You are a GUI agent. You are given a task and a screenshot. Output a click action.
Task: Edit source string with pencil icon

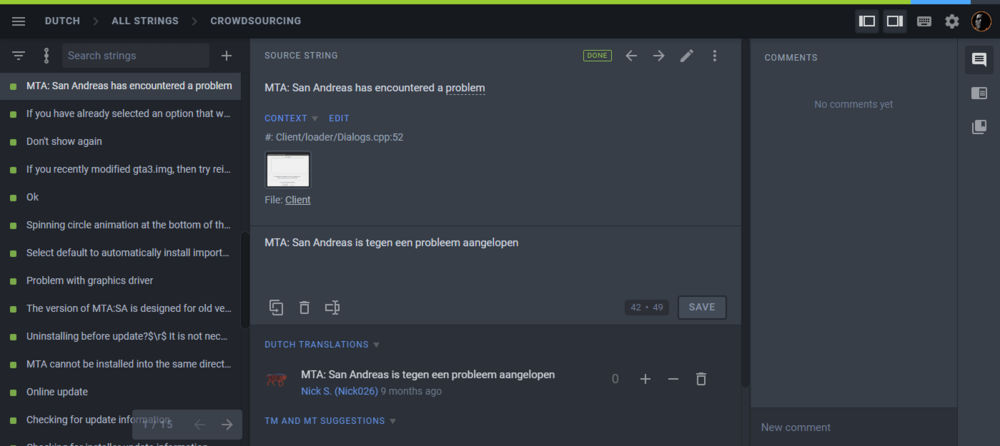(686, 56)
